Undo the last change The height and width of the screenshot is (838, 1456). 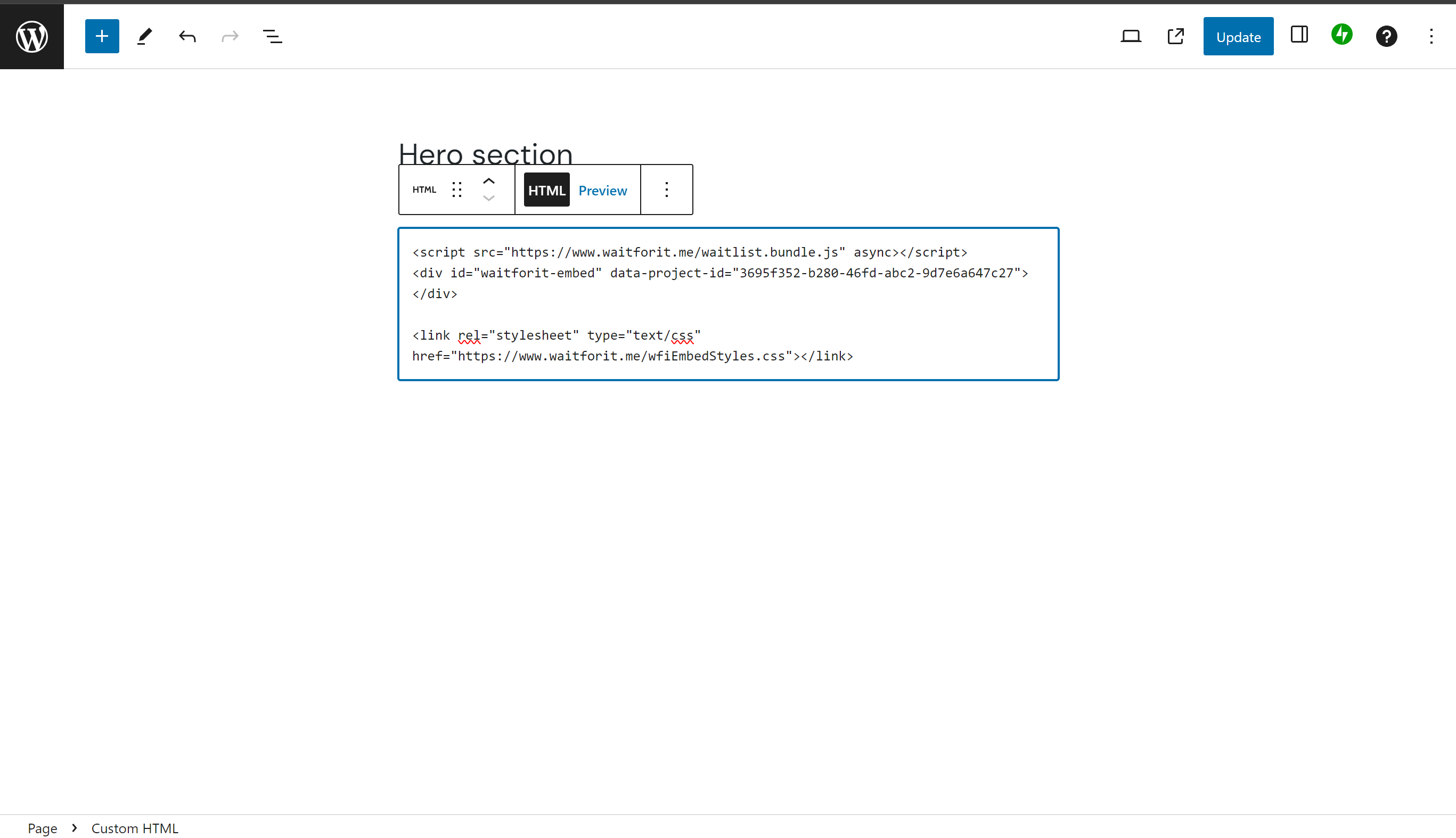(186, 36)
